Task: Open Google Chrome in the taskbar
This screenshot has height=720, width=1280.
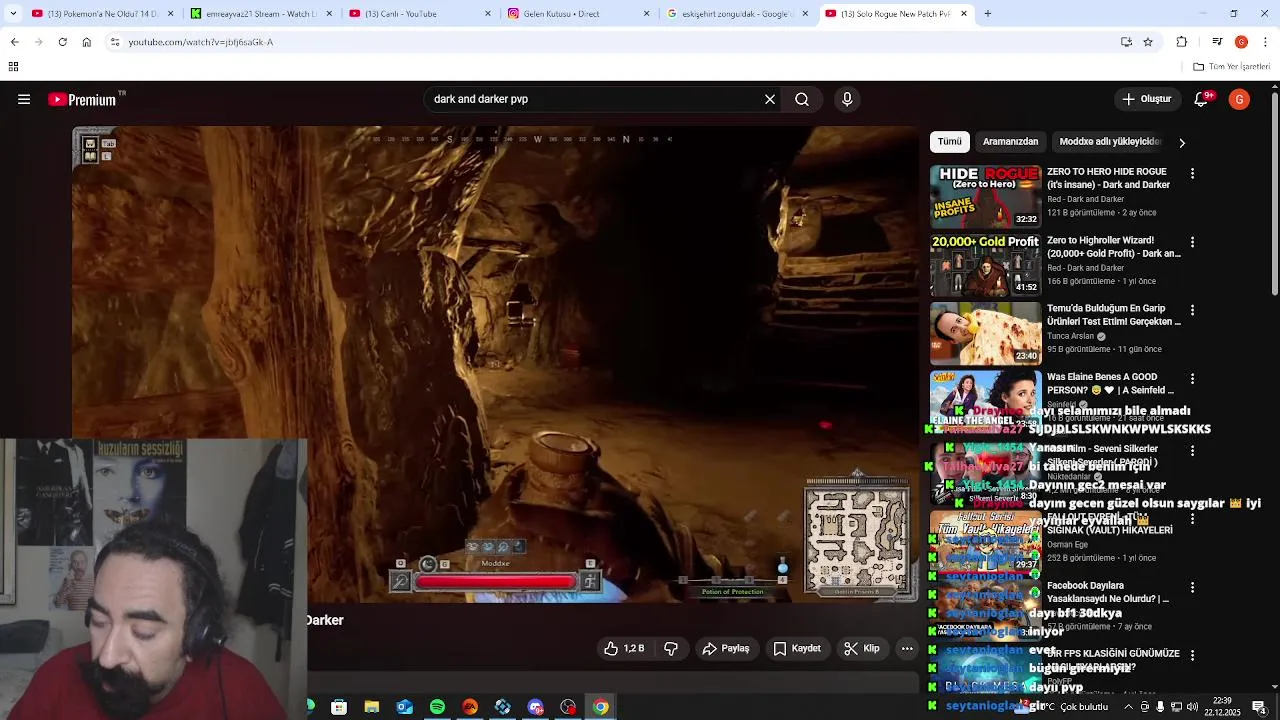Action: (x=601, y=707)
